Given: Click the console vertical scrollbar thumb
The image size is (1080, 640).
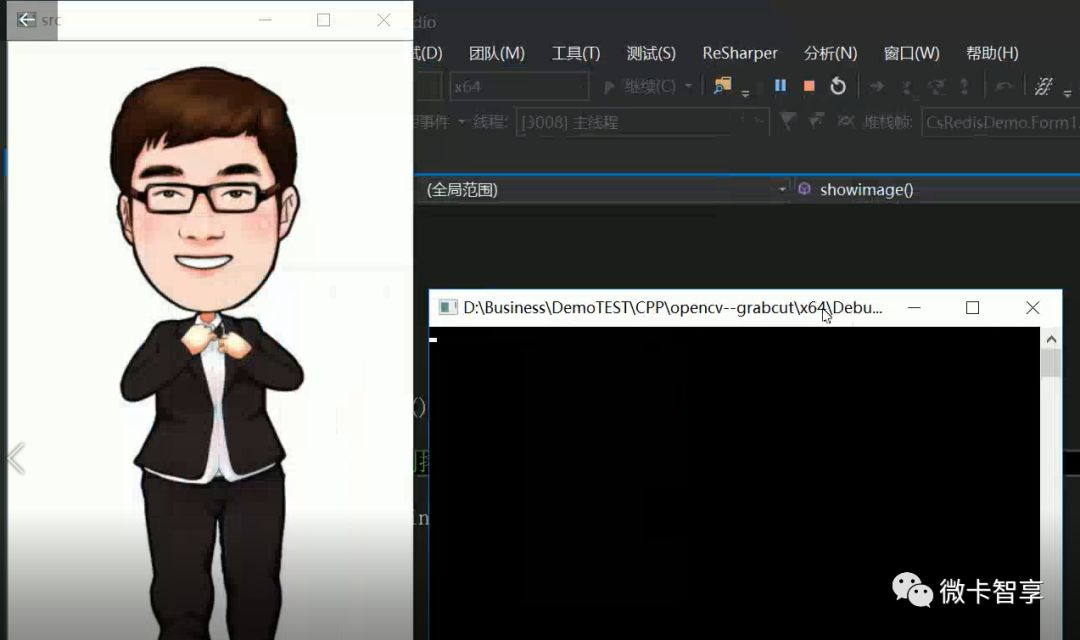Looking at the screenshot, I should [1051, 363].
